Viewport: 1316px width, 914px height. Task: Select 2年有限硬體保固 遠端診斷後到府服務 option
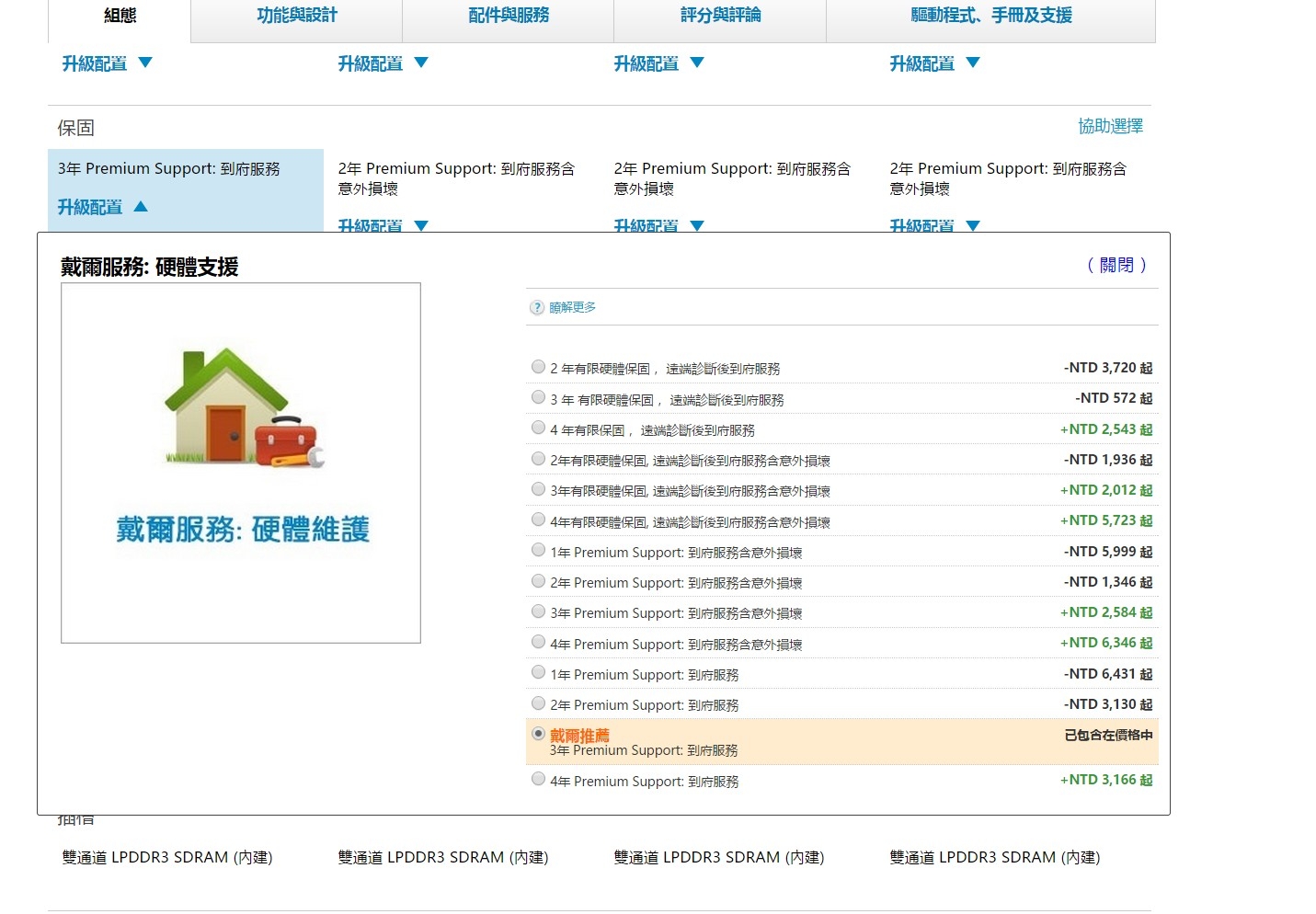coord(538,367)
